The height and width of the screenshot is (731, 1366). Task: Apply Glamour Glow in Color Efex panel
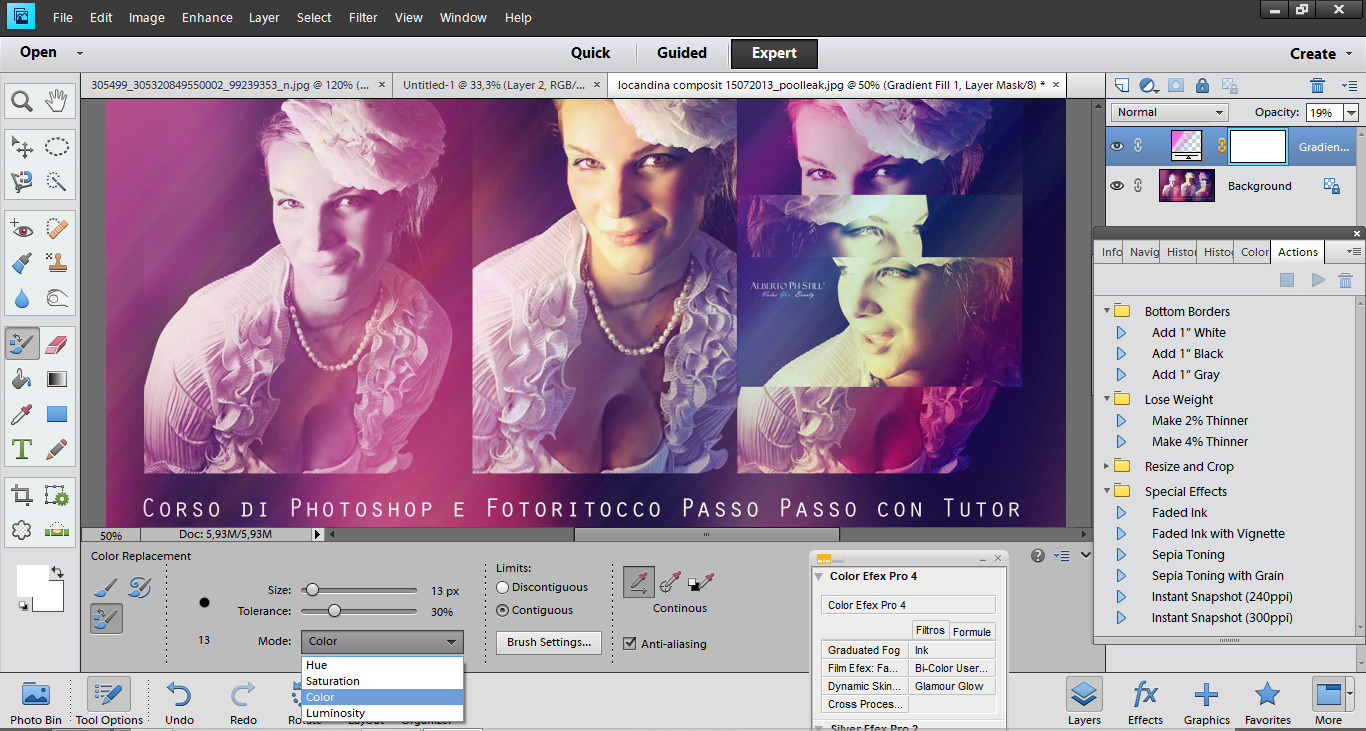click(x=952, y=686)
